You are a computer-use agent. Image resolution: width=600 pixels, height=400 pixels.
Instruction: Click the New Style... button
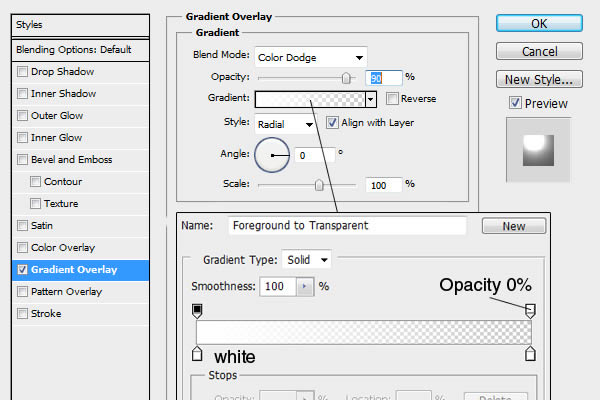pyautogui.click(x=539, y=79)
